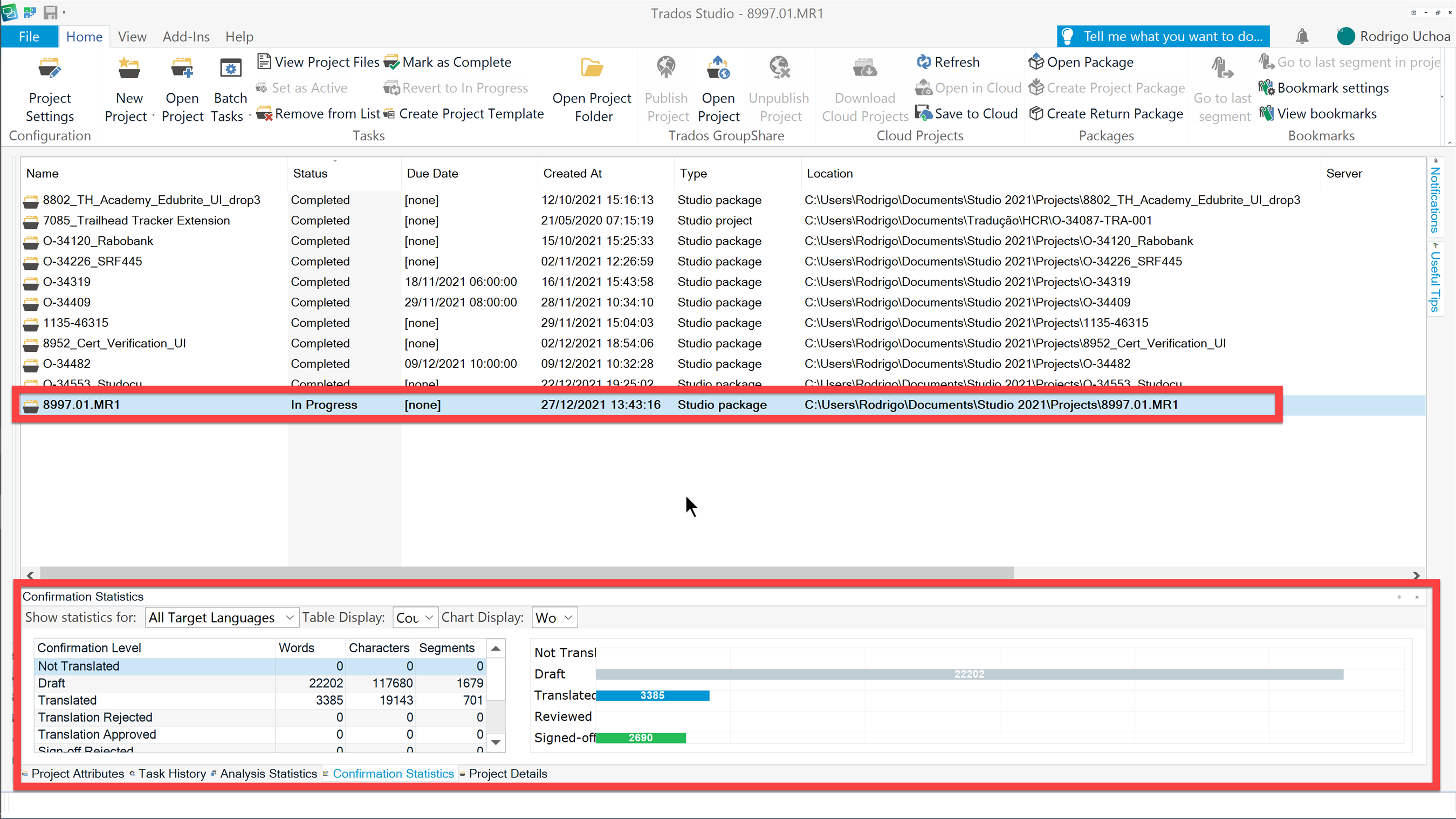Select project O-34120_Rabobank
The image size is (1456, 819).
point(723,241)
